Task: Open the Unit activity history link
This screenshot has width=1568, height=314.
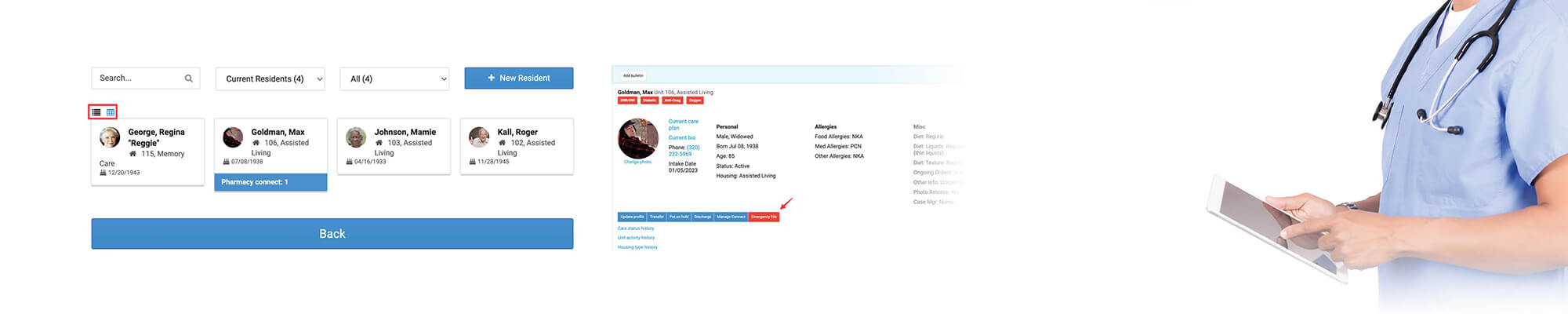Action: (636, 238)
